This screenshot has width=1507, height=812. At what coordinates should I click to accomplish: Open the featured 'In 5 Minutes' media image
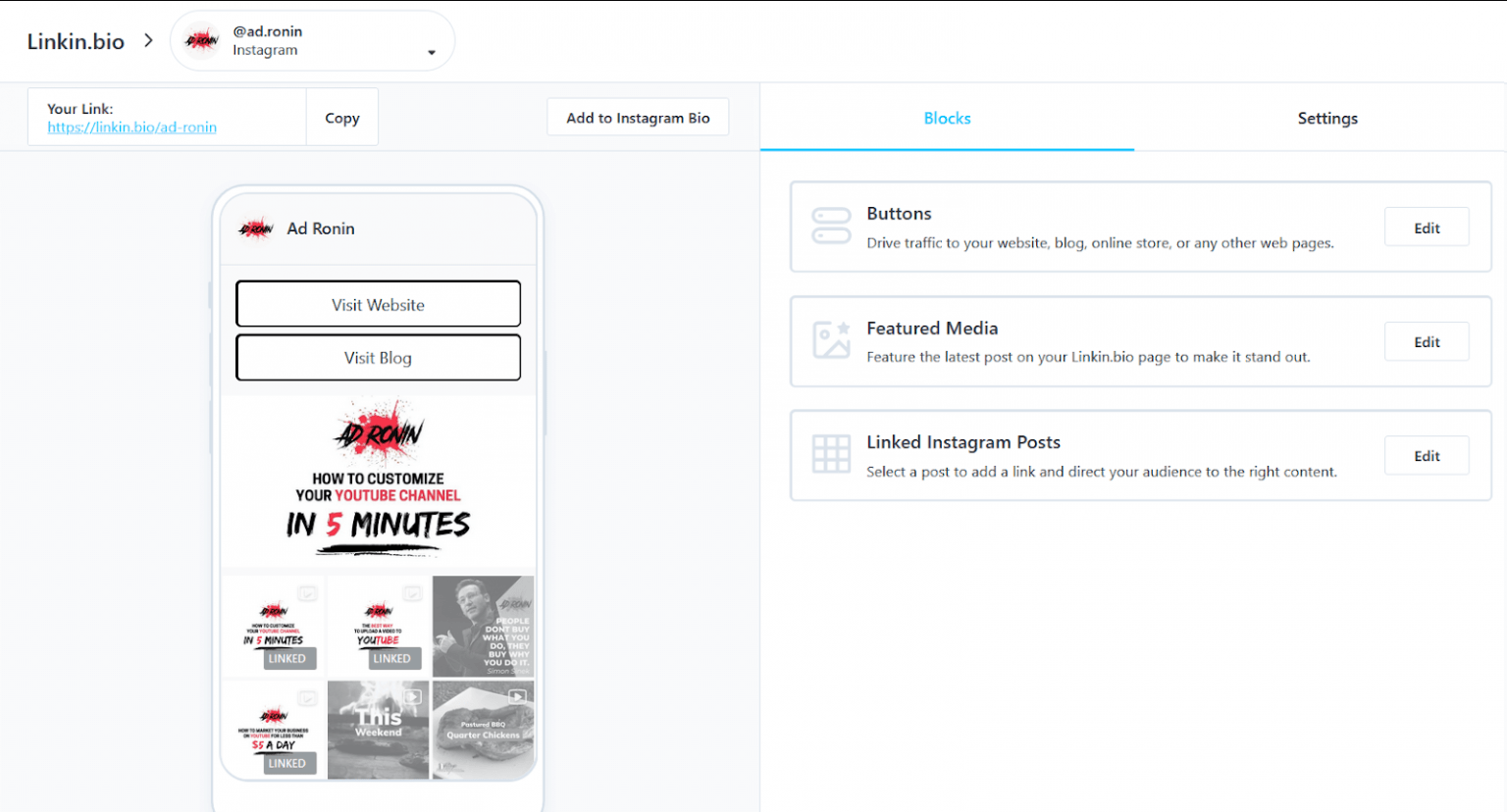click(x=378, y=480)
